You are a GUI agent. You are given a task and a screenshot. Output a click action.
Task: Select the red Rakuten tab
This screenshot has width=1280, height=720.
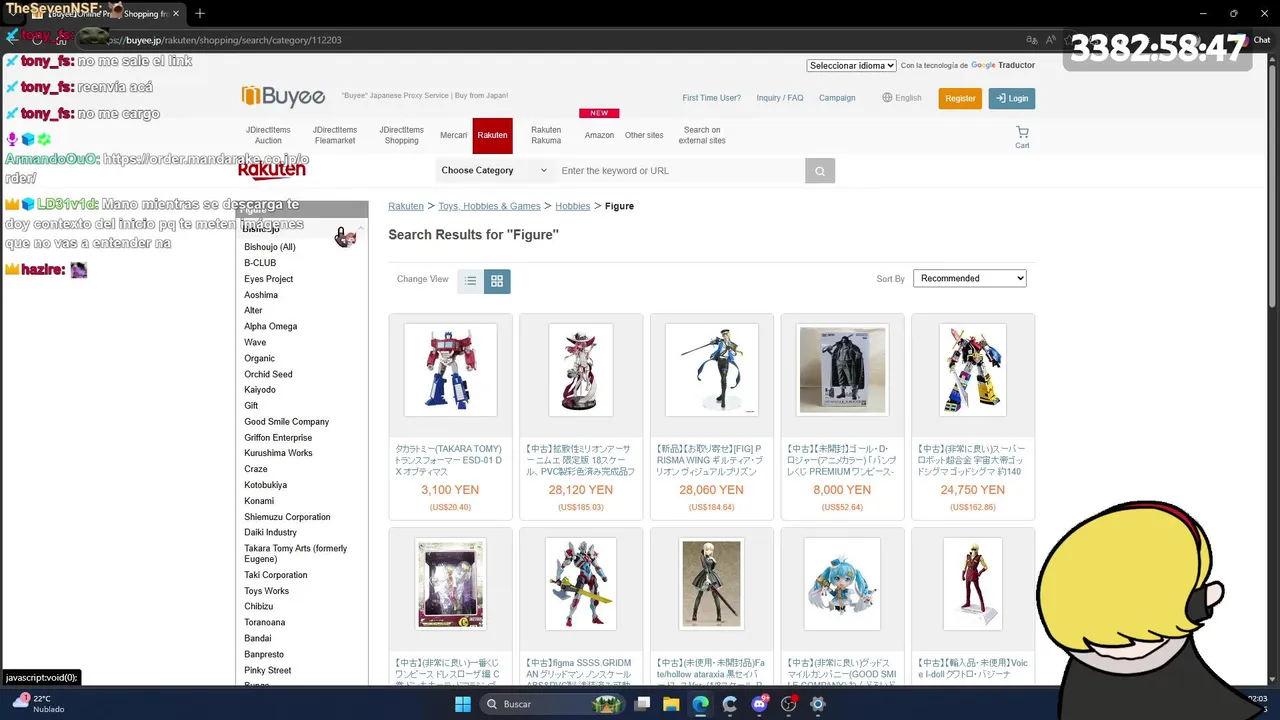point(492,135)
